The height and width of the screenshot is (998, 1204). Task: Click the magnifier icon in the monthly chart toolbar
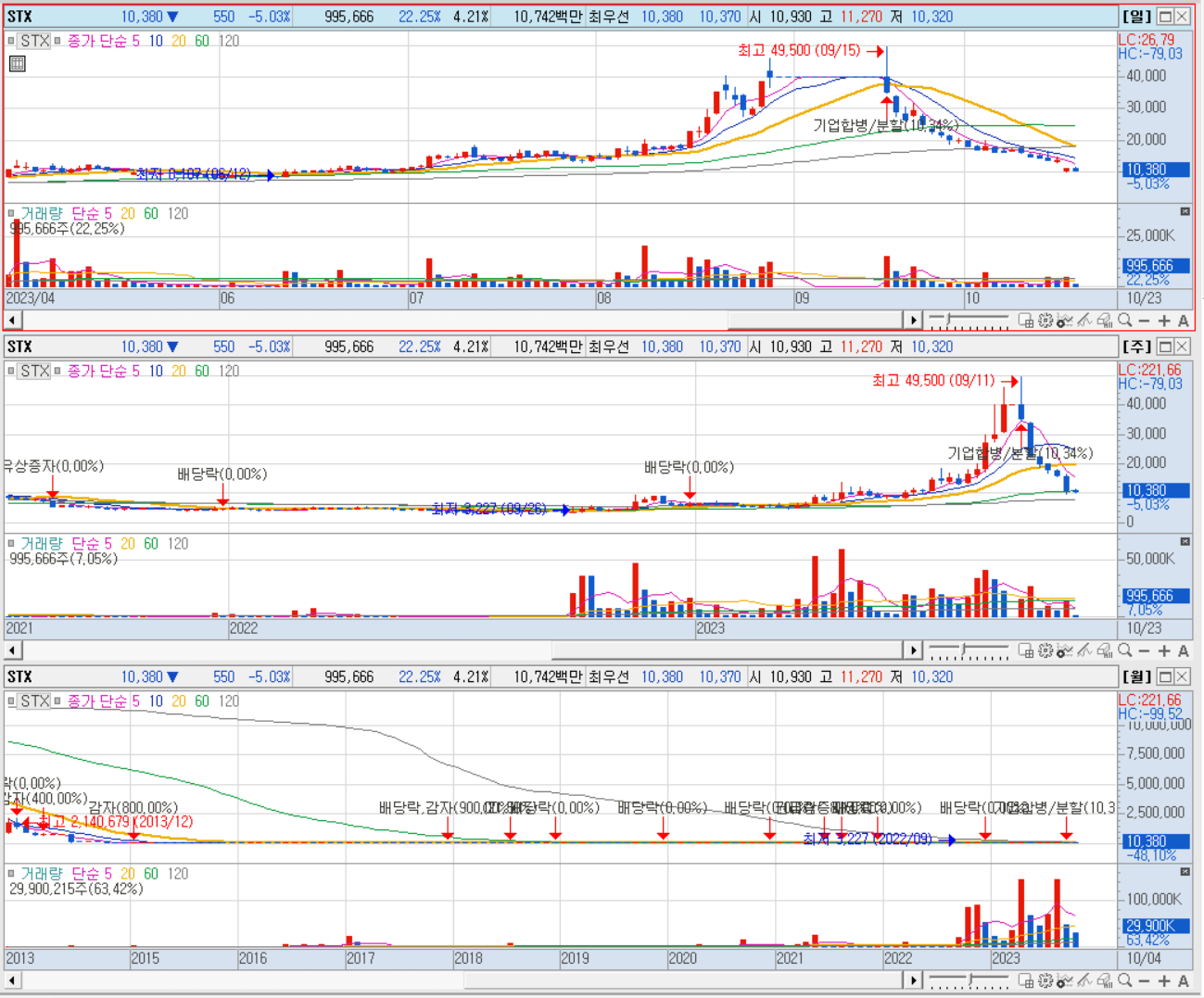[x=1125, y=980]
